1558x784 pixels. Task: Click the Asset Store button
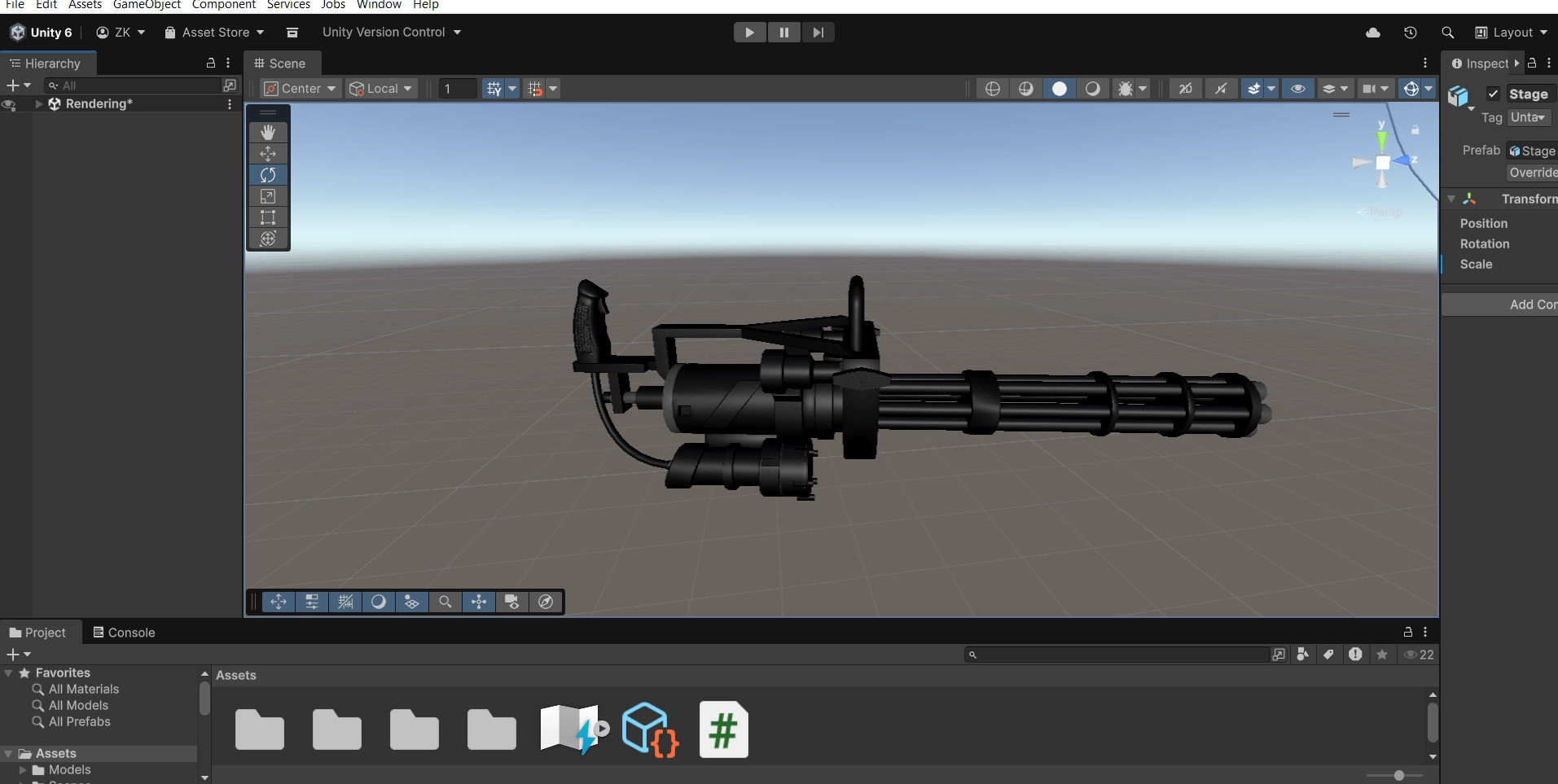click(214, 33)
